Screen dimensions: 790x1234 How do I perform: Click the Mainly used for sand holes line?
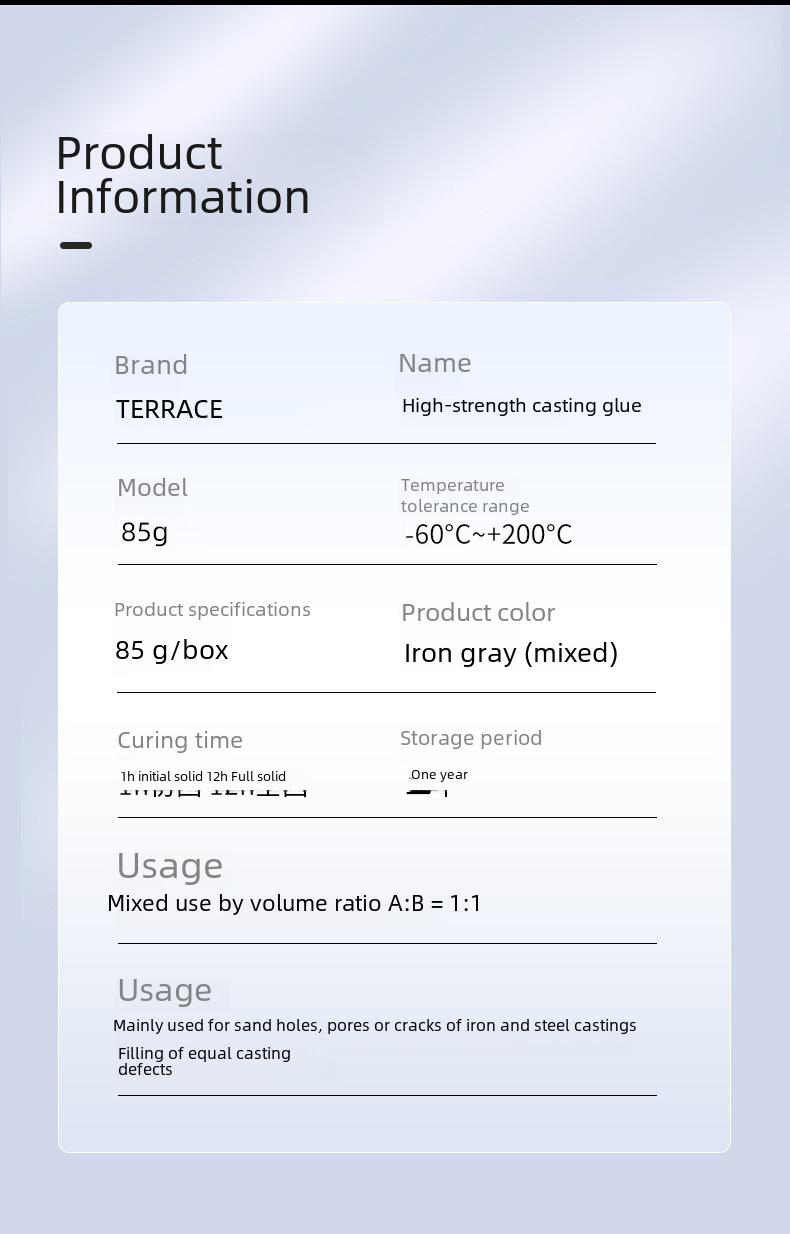374,1025
